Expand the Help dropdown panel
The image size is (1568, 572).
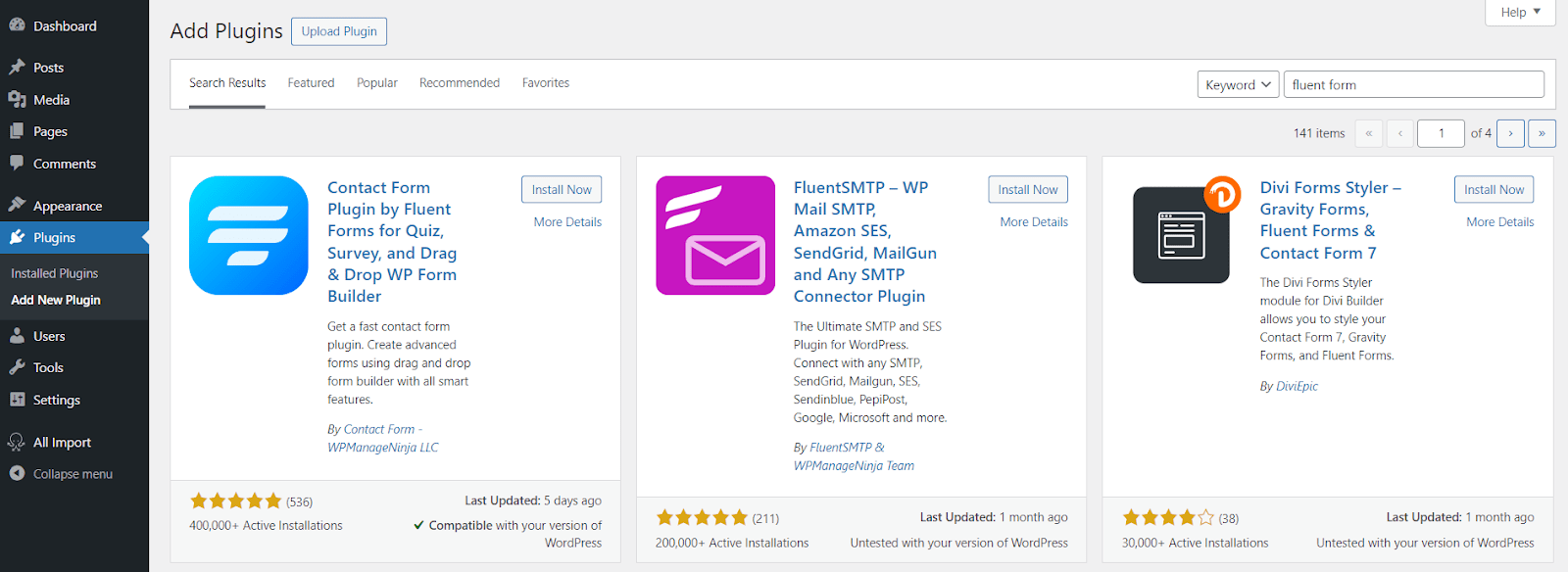(x=1520, y=12)
